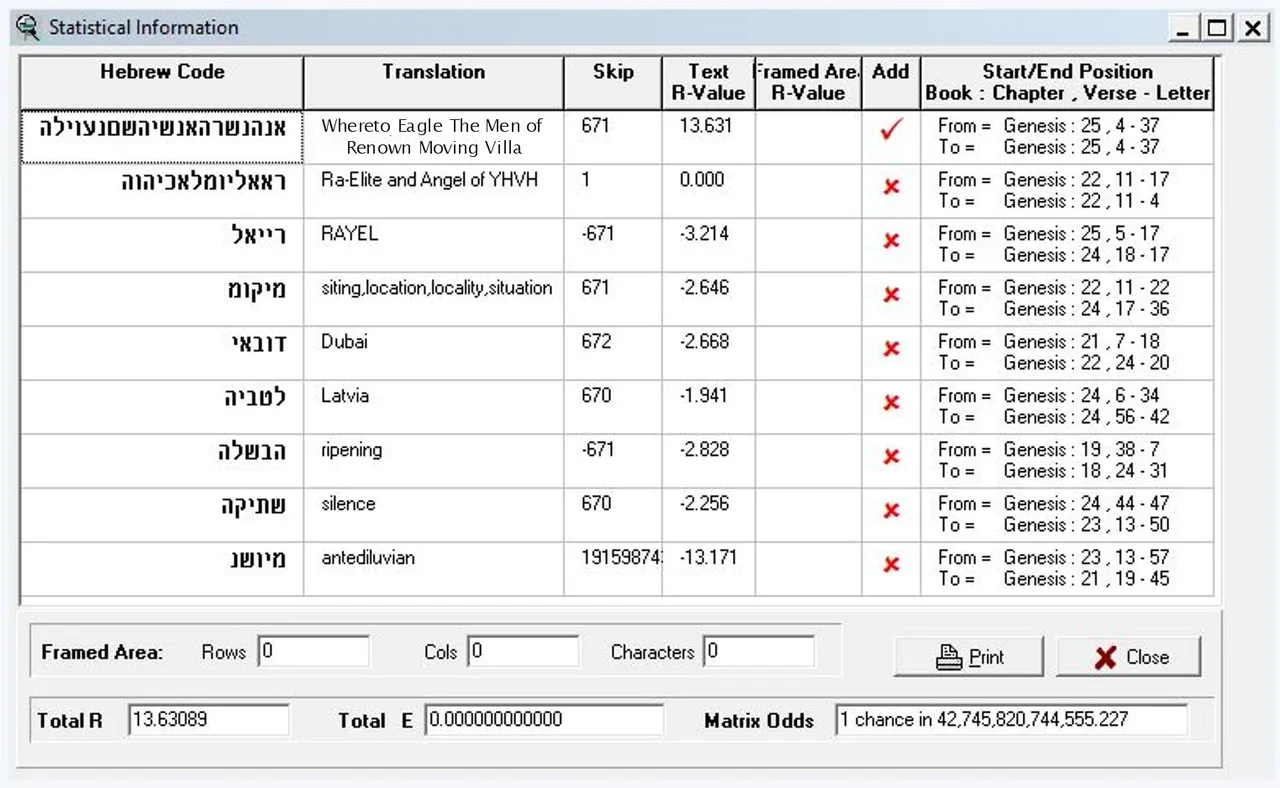Toggle Add mark in the silence row
The width and height of the screenshot is (1280, 788).
[x=891, y=511]
